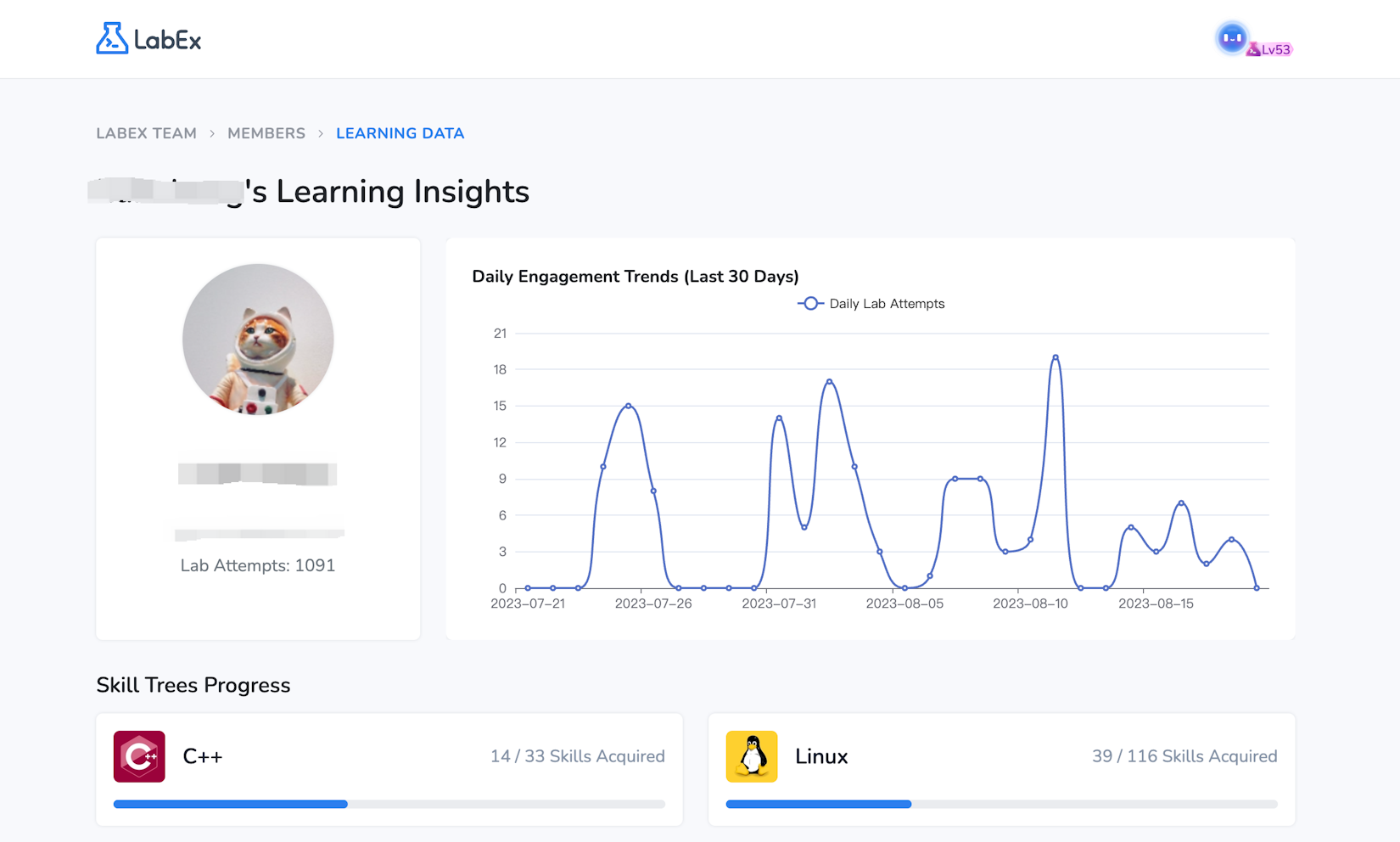This screenshot has height=842, width=1400.
Task: Click the circle marker in the chart legend
Action: 811,303
